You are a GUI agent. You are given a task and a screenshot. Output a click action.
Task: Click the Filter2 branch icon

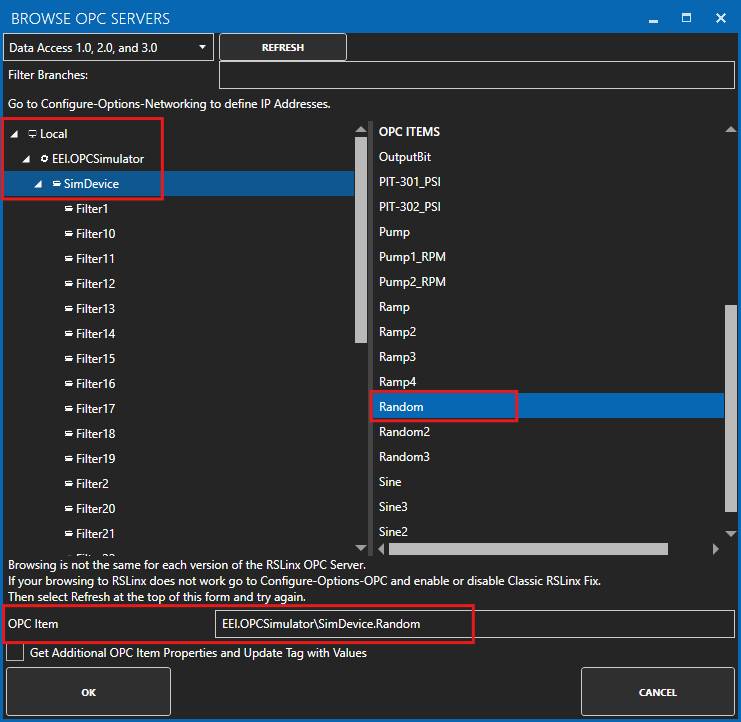pyautogui.click(x=69, y=484)
